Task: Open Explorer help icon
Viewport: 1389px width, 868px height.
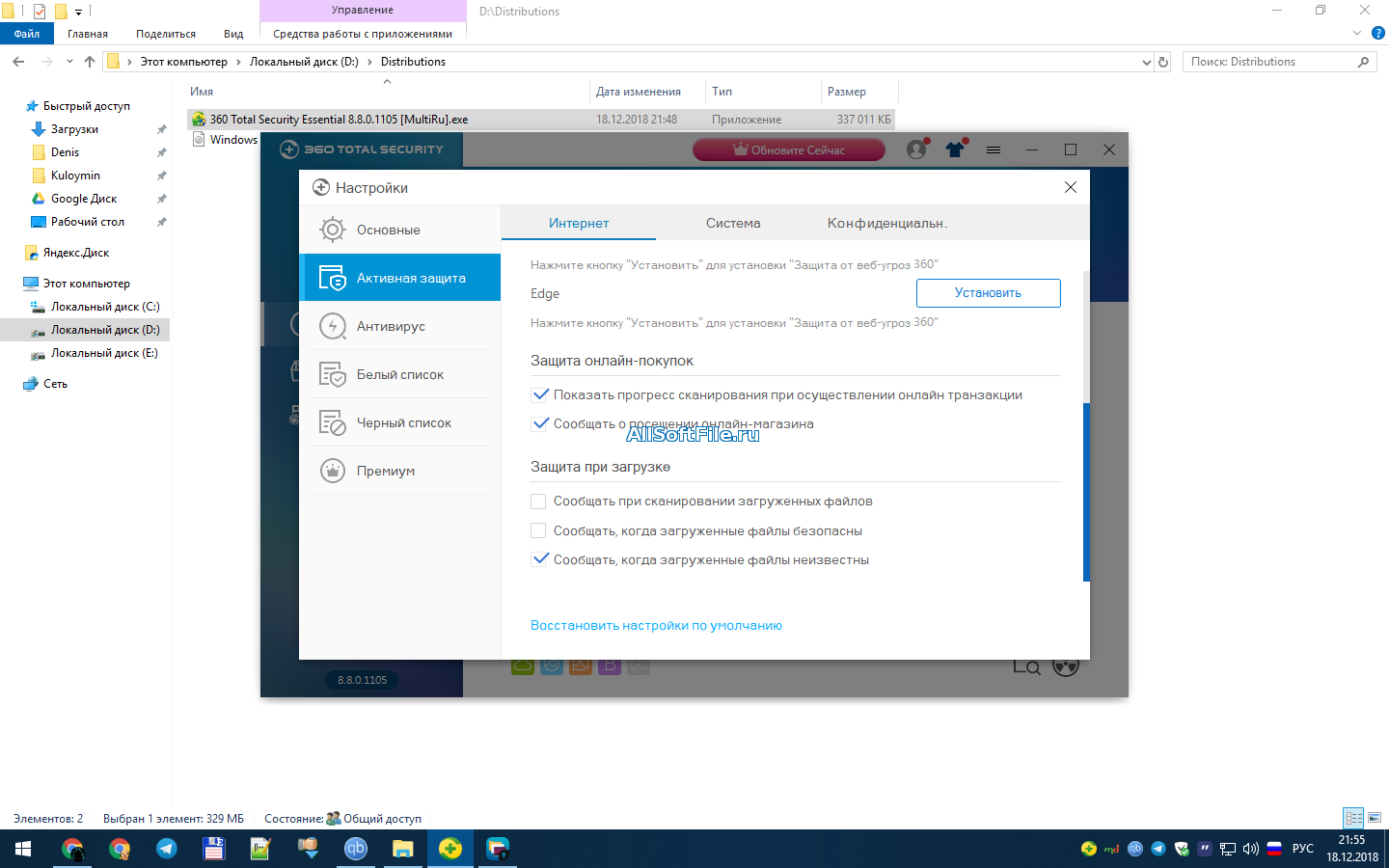Action: coord(1378,33)
